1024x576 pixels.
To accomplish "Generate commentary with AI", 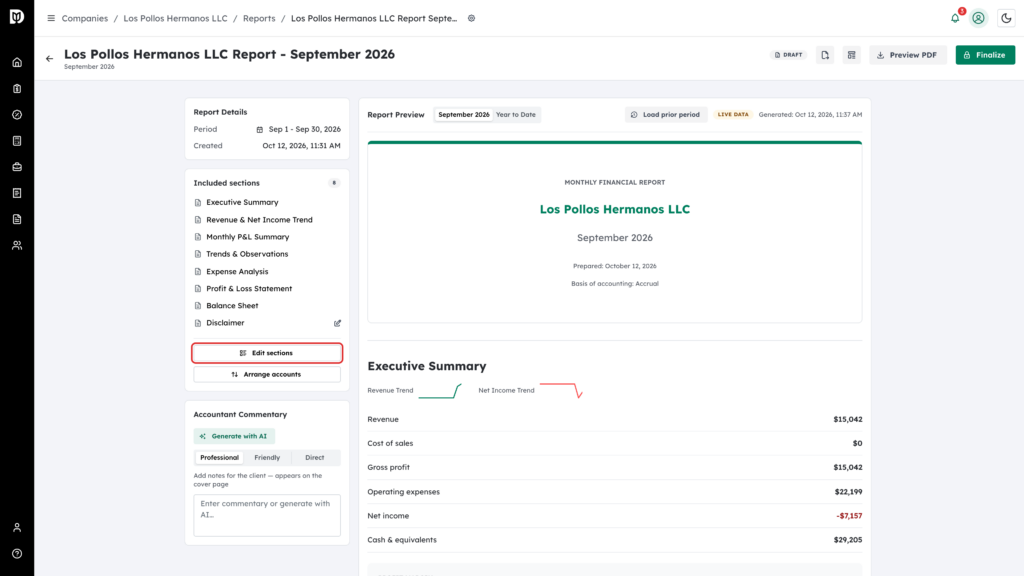I will (x=234, y=436).
